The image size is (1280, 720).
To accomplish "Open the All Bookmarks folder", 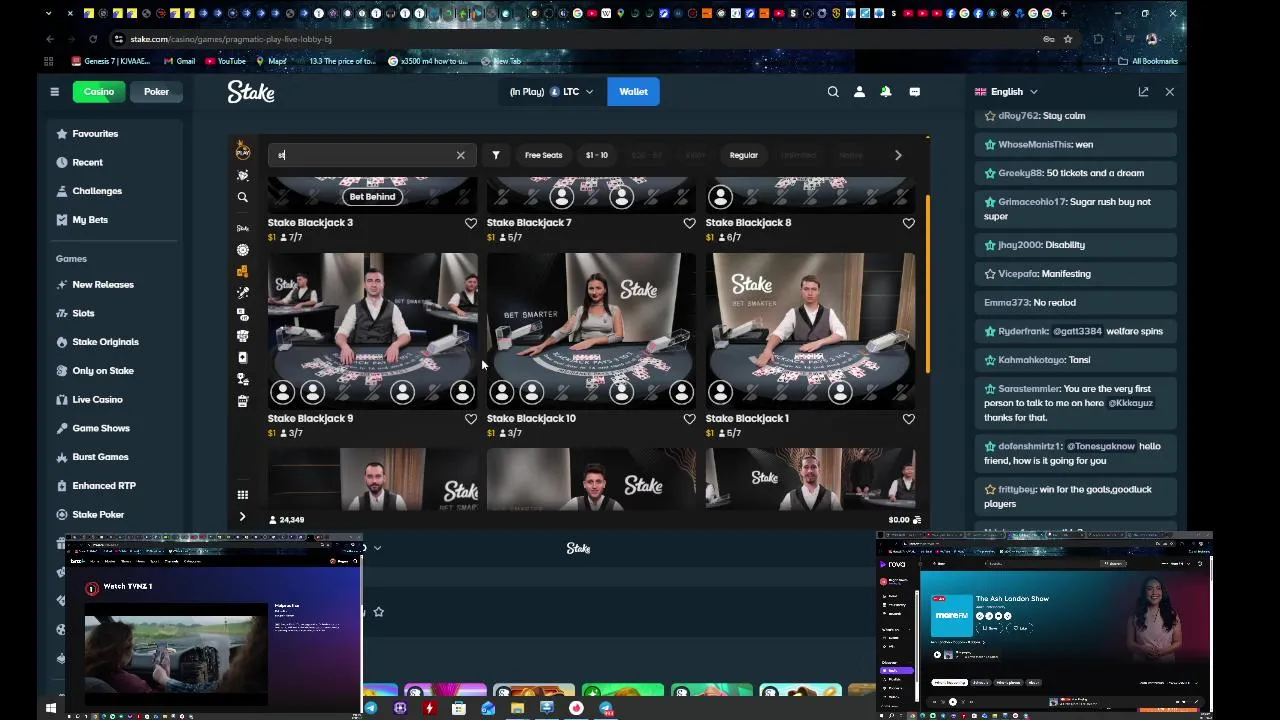I will (x=1148, y=61).
